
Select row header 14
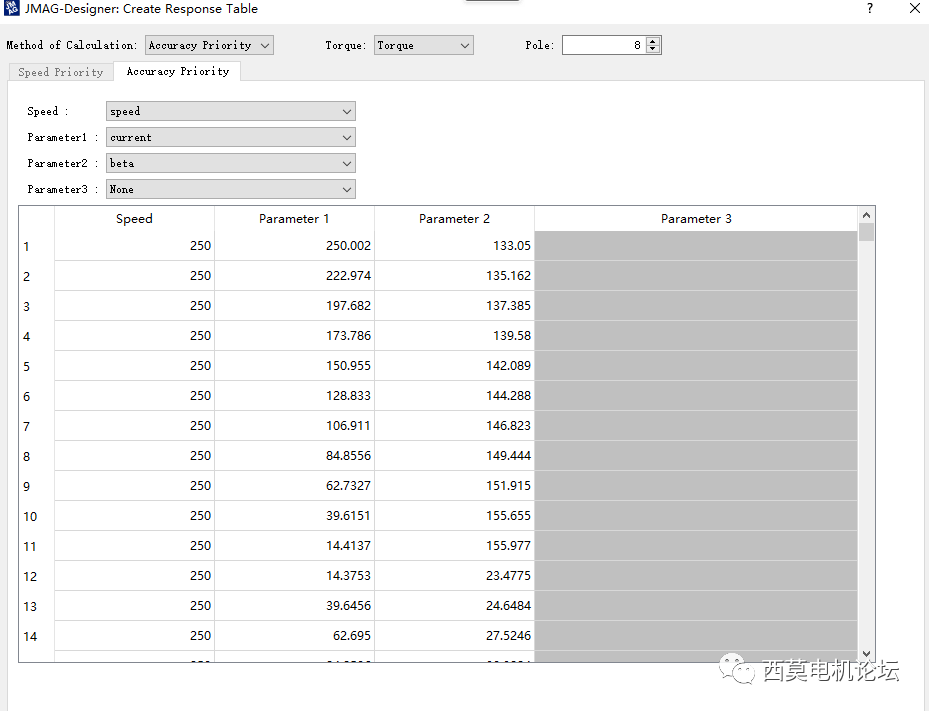click(37, 636)
